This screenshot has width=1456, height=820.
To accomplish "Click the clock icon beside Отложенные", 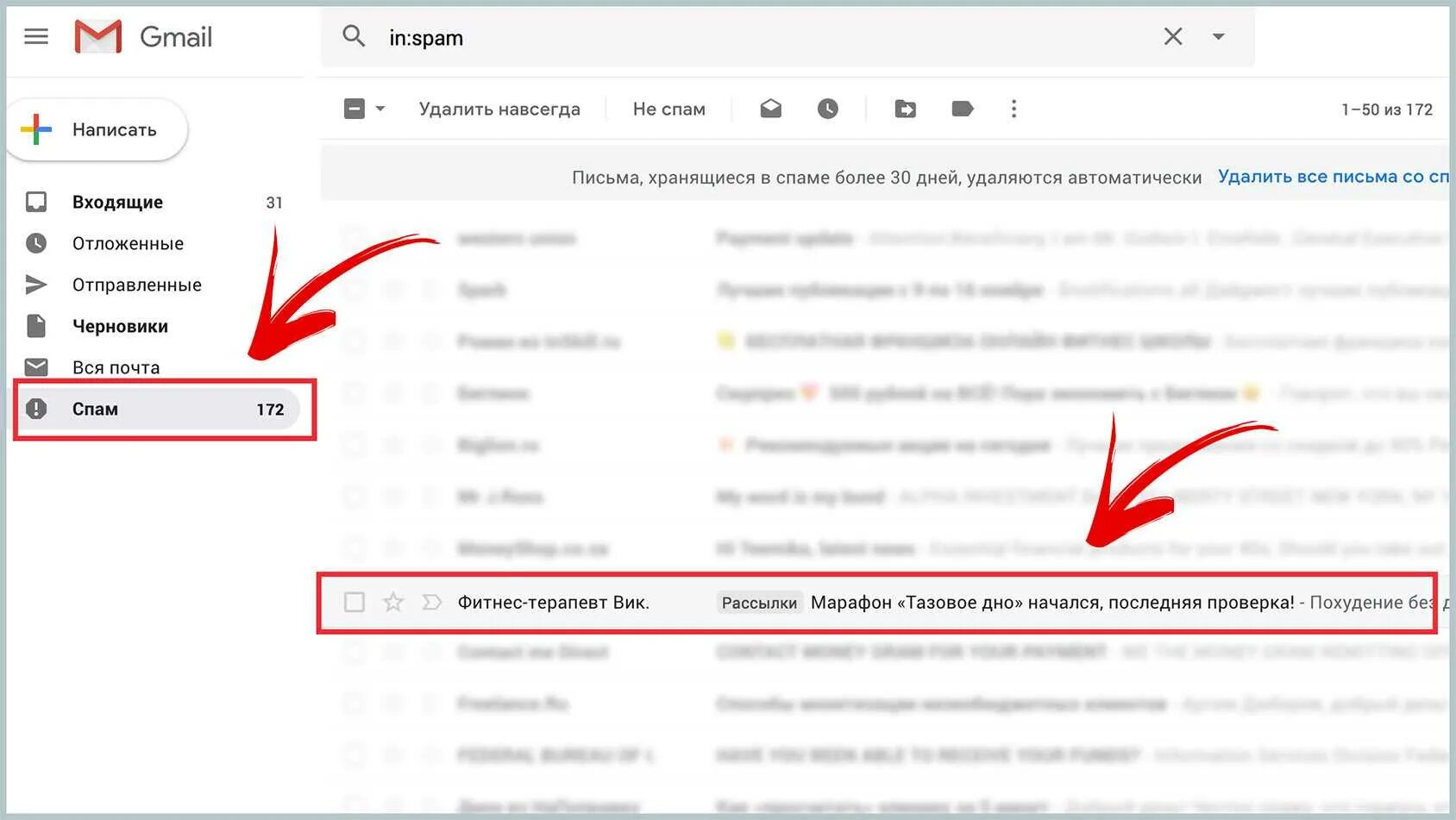I will (36, 243).
